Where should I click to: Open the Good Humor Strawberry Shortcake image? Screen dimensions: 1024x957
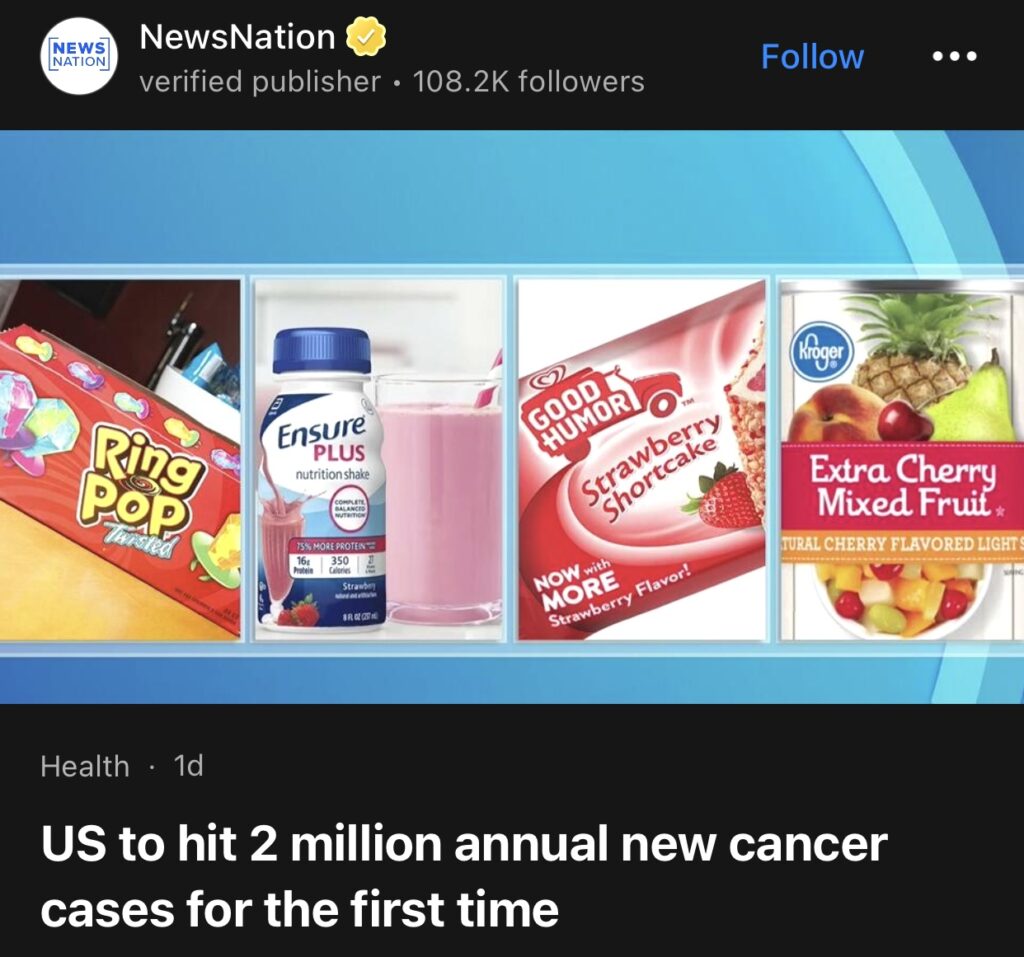click(641, 460)
